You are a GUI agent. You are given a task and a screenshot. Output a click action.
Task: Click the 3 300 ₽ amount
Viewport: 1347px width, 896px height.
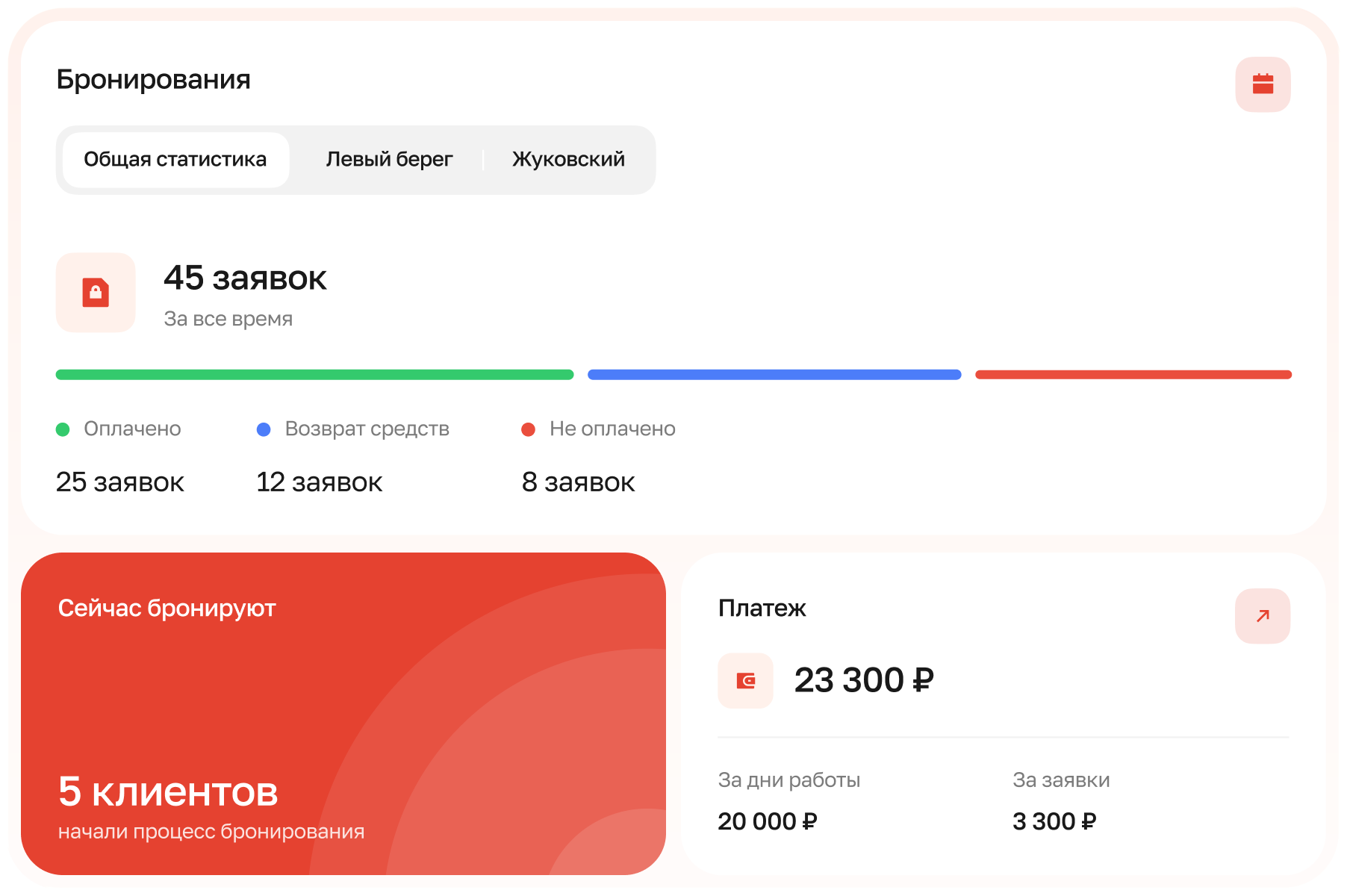(x=1054, y=821)
